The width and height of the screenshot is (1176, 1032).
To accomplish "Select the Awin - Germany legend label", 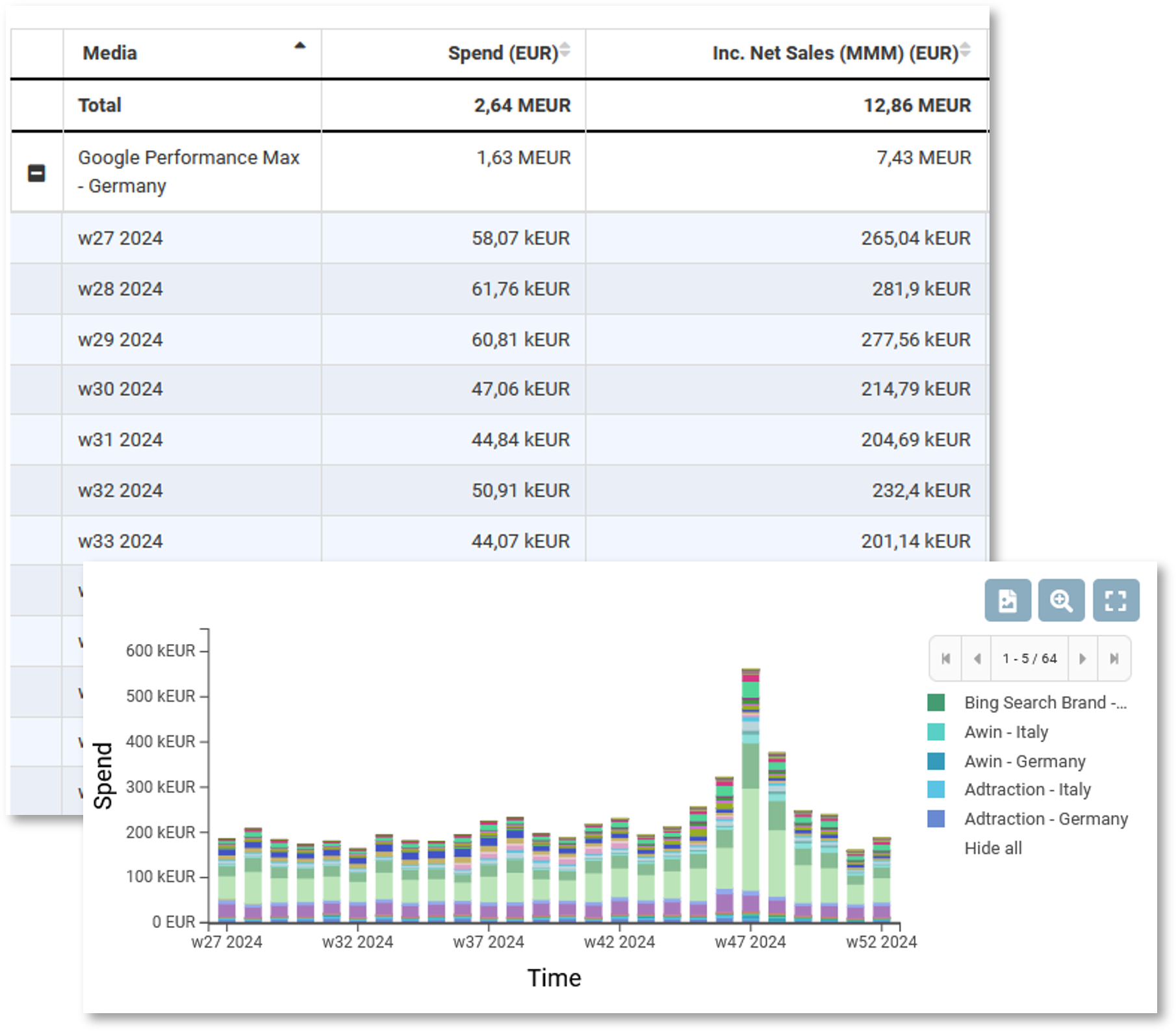I will tap(1025, 761).
